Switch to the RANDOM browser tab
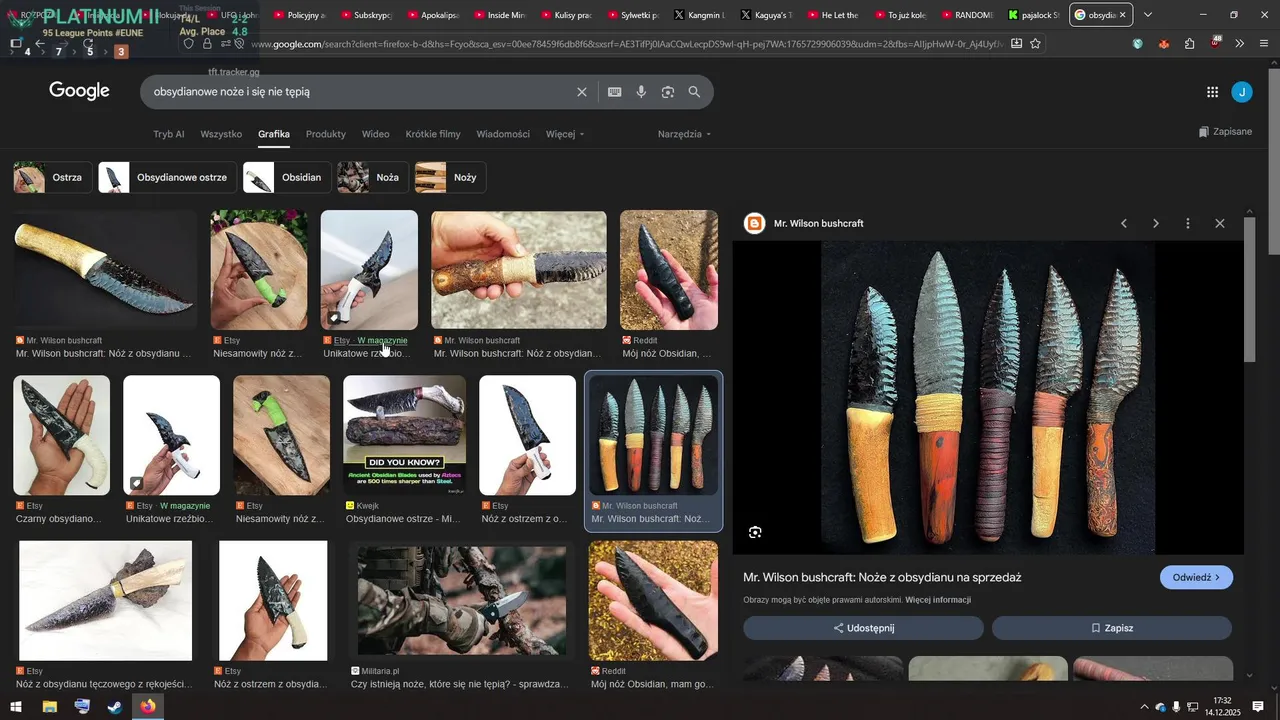This screenshot has width=1280, height=720. point(966,15)
